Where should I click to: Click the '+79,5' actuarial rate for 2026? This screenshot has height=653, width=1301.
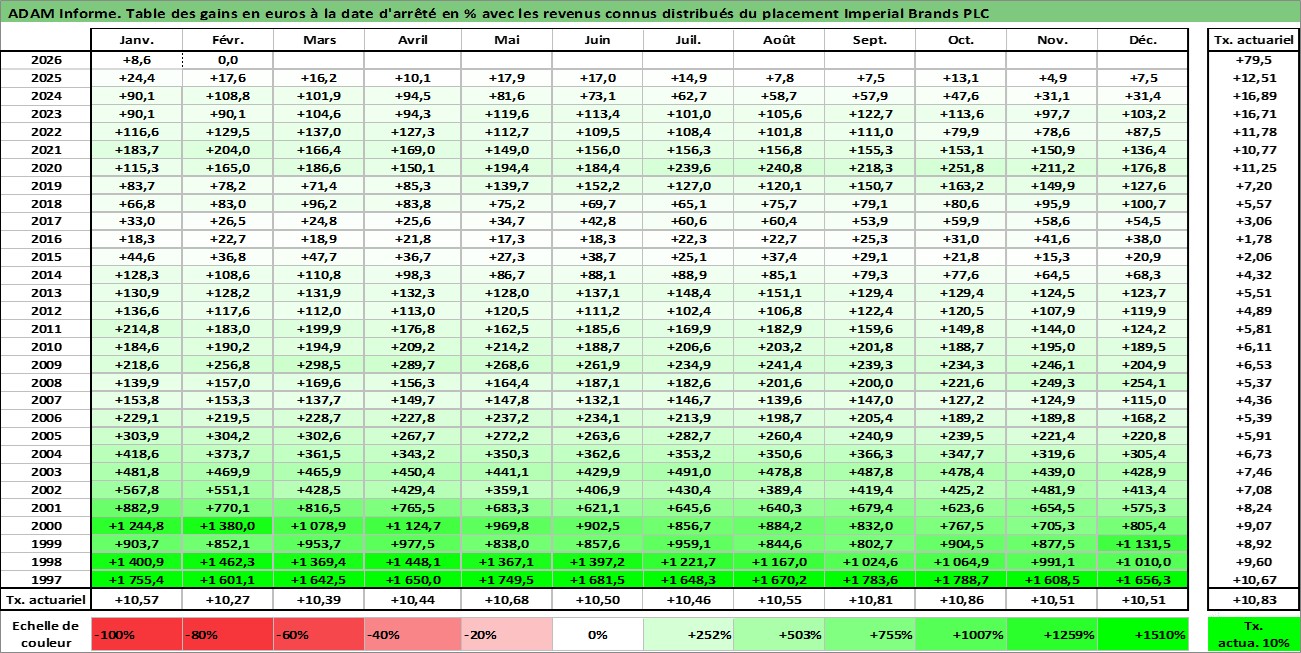[x=1253, y=60]
